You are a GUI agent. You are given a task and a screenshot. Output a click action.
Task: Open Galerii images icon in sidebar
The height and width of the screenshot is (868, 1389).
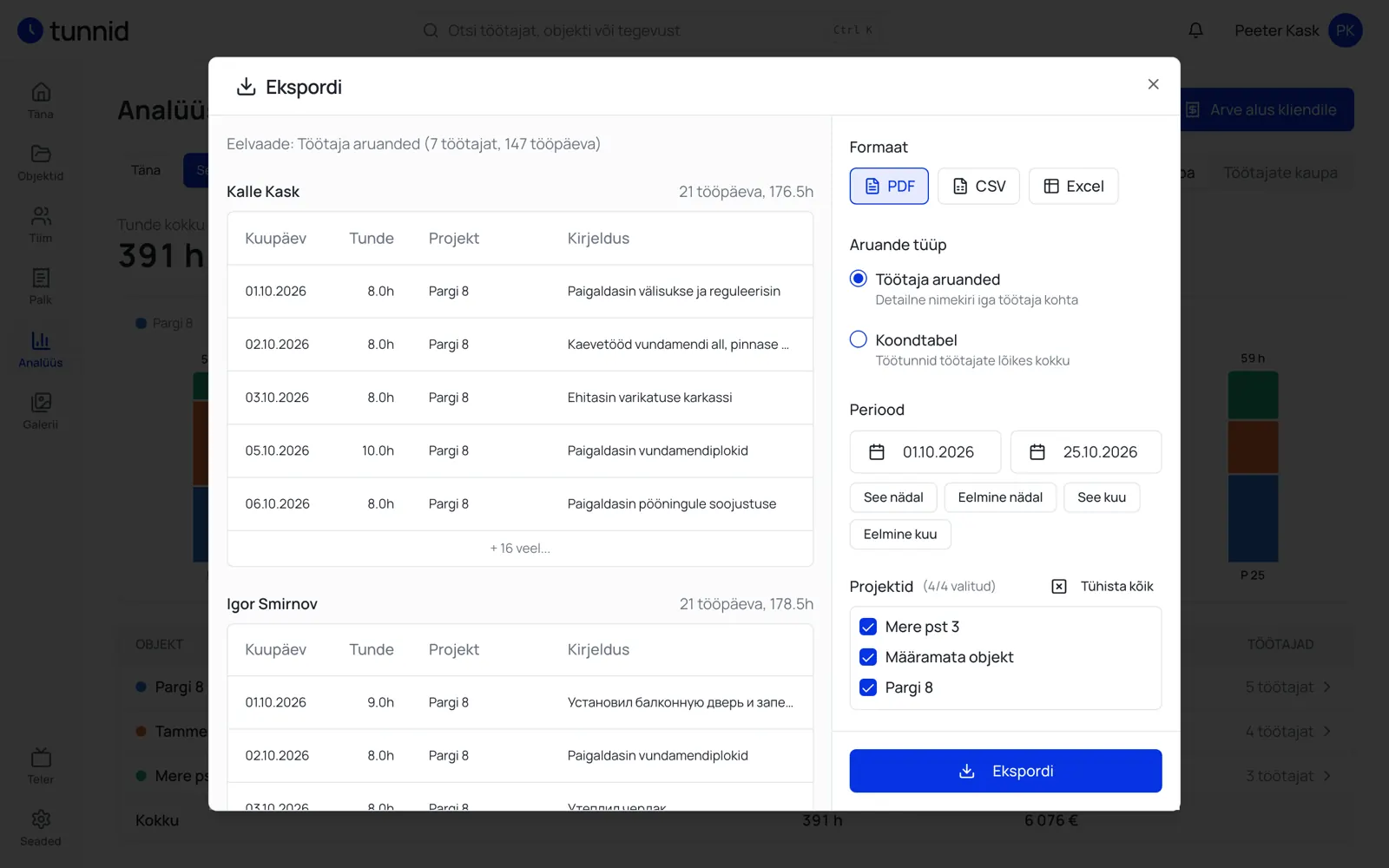[x=41, y=402]
